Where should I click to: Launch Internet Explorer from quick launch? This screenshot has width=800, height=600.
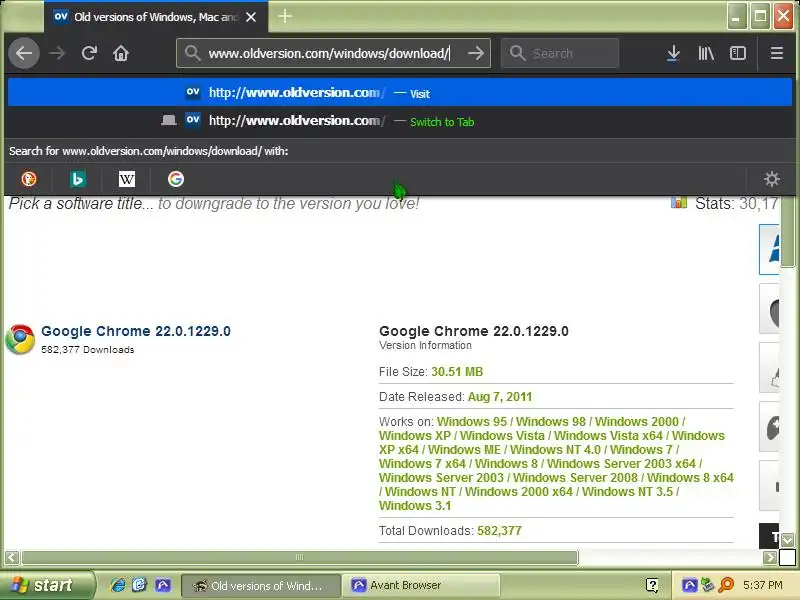pyautogui.click(x=118, y=585)
